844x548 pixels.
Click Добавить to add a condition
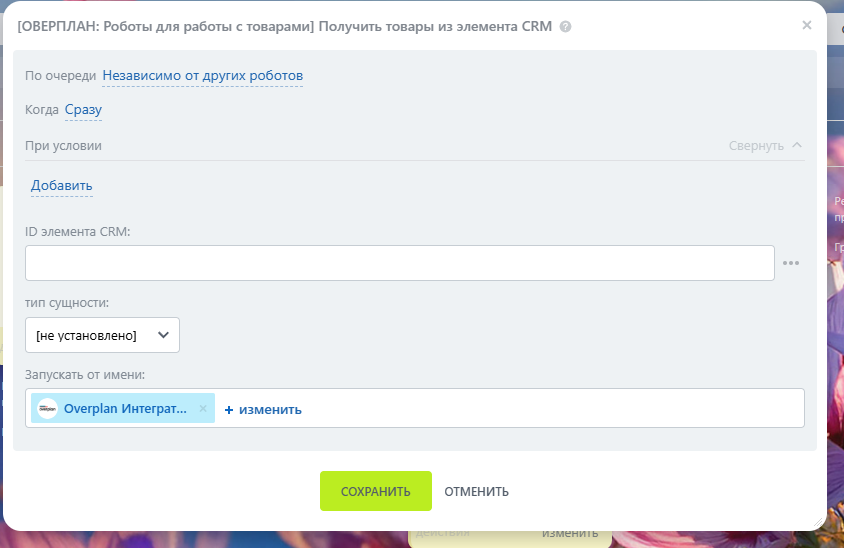click(x=61, y=186)
